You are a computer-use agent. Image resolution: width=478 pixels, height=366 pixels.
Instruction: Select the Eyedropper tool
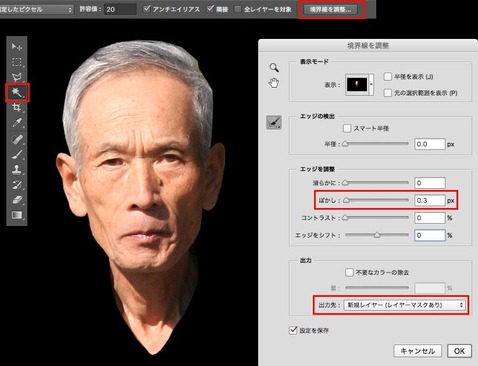click(x=17, y=123)
